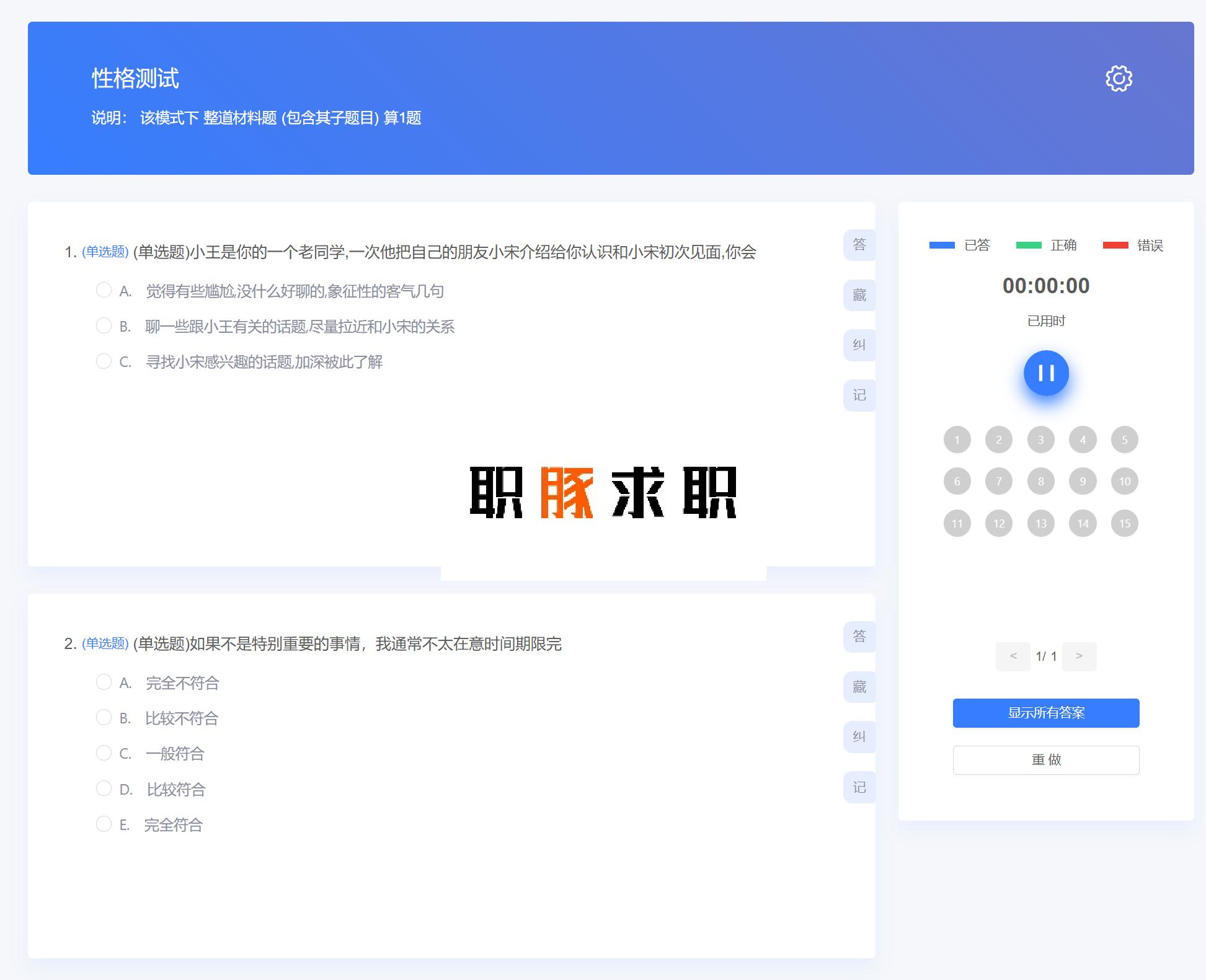
Task: Jump to question number 5
Action: [1125, 439]
